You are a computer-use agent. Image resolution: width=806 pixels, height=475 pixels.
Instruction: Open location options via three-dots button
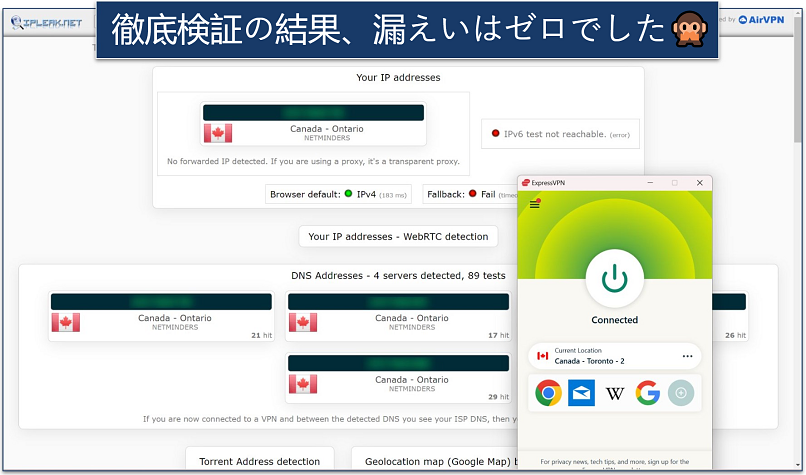coord(687,356)
